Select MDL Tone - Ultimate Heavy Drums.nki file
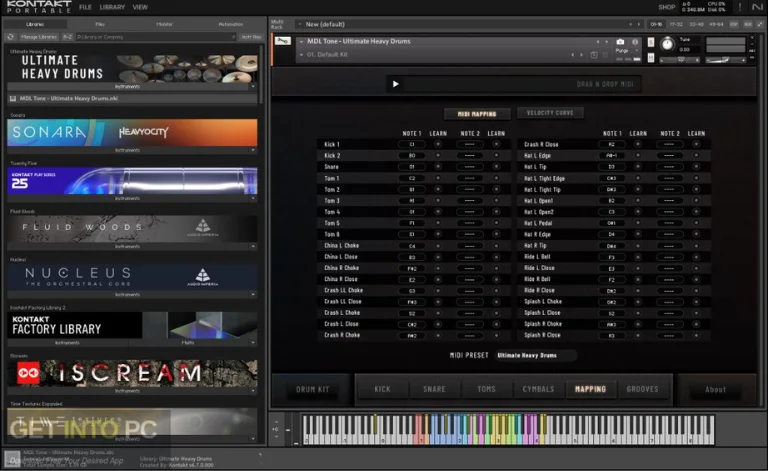This screenshot has width=768, height=471. pos(132,98)
